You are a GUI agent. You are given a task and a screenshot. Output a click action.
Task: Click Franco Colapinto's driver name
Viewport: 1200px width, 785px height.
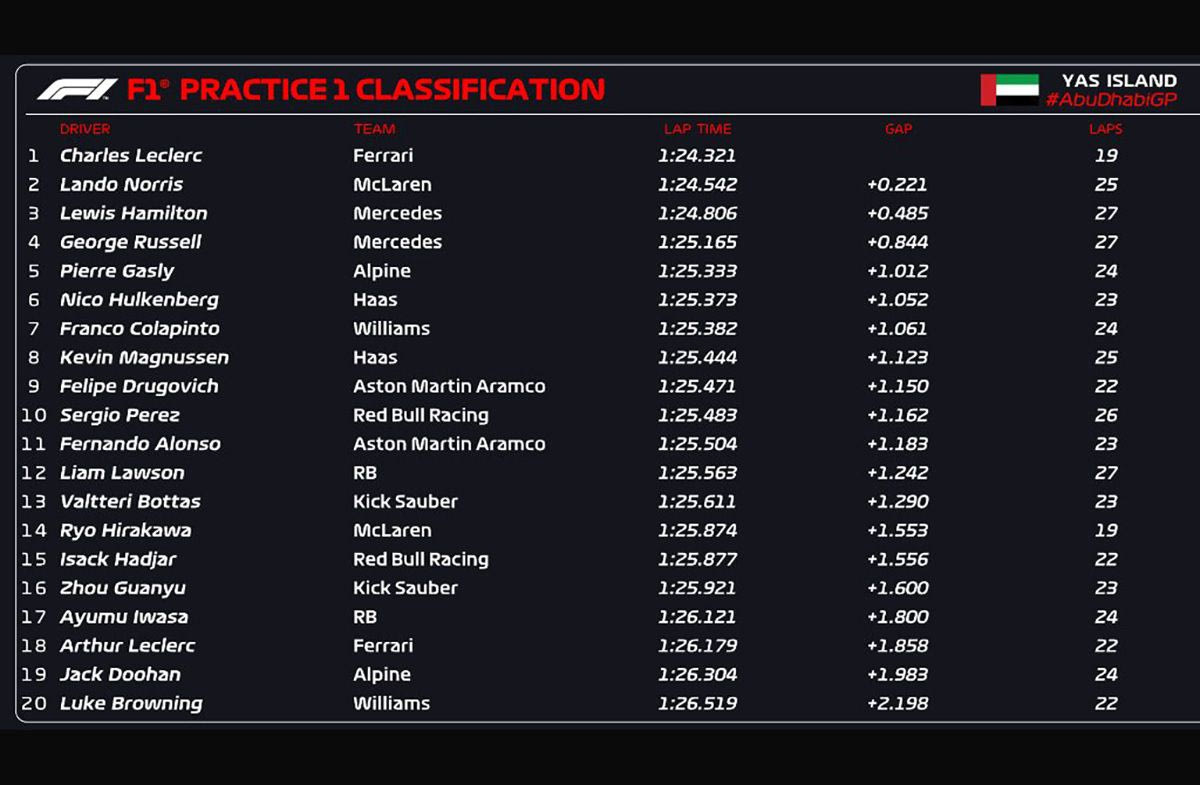click(139, 328)
